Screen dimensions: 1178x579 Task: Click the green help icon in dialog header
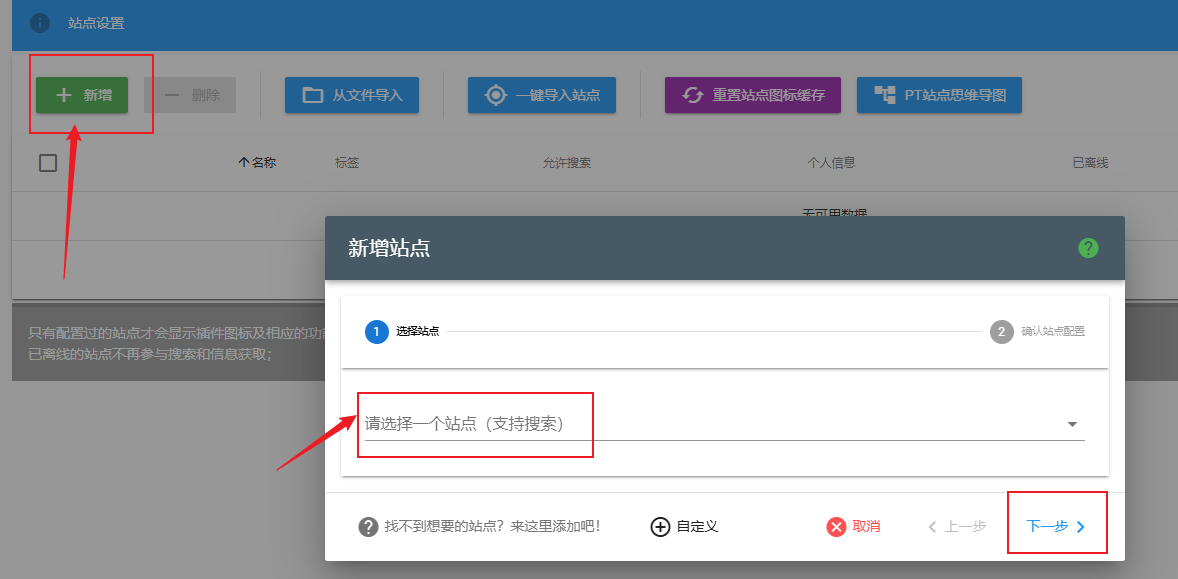point(1088,248)
